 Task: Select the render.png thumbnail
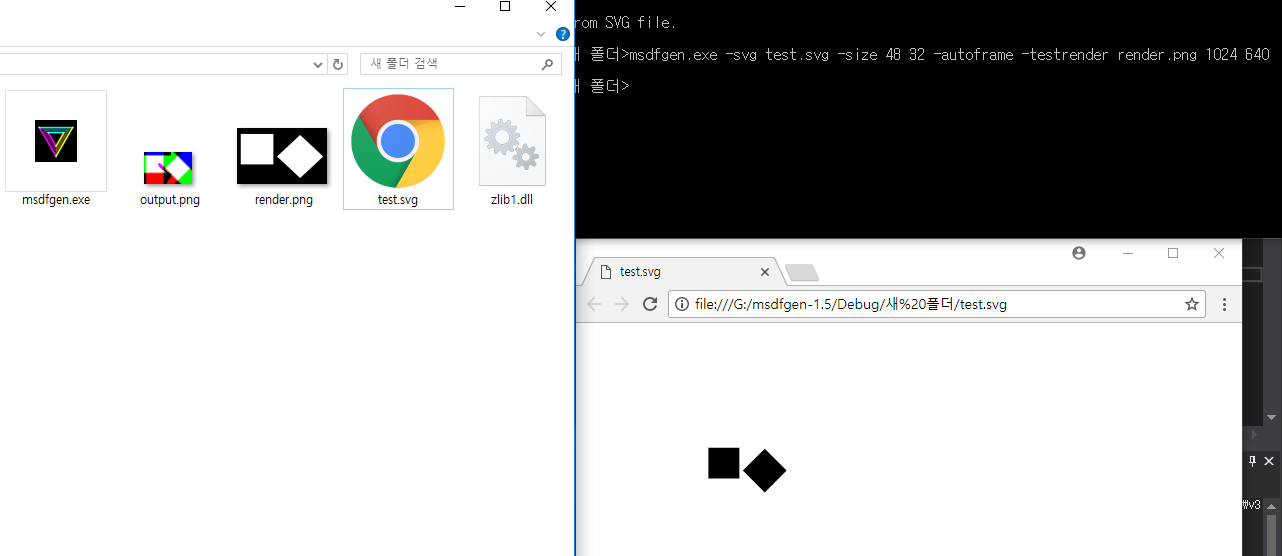click(x=282, y=156)
